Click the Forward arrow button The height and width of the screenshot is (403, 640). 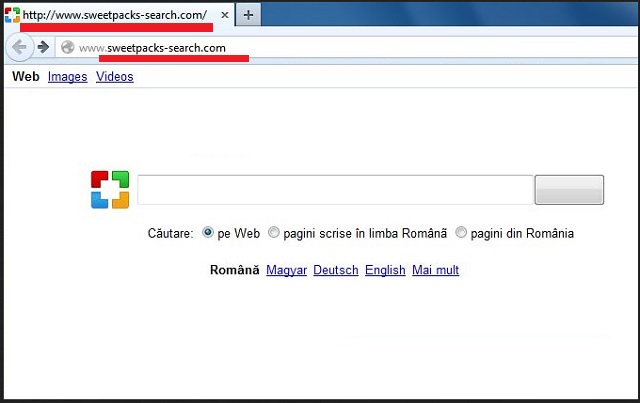[43, 47]
